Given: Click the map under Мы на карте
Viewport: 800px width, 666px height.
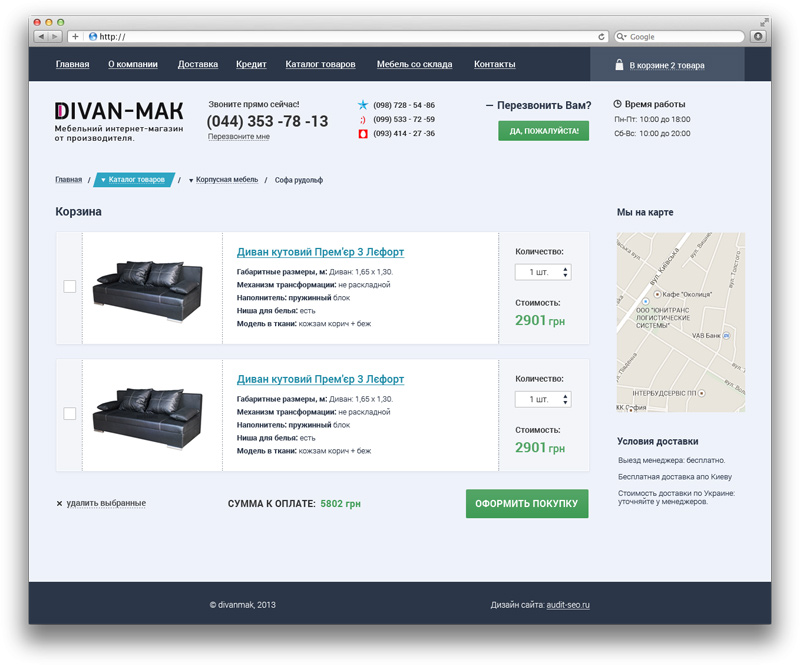Looking at the screenshot, I should (680, 322).
